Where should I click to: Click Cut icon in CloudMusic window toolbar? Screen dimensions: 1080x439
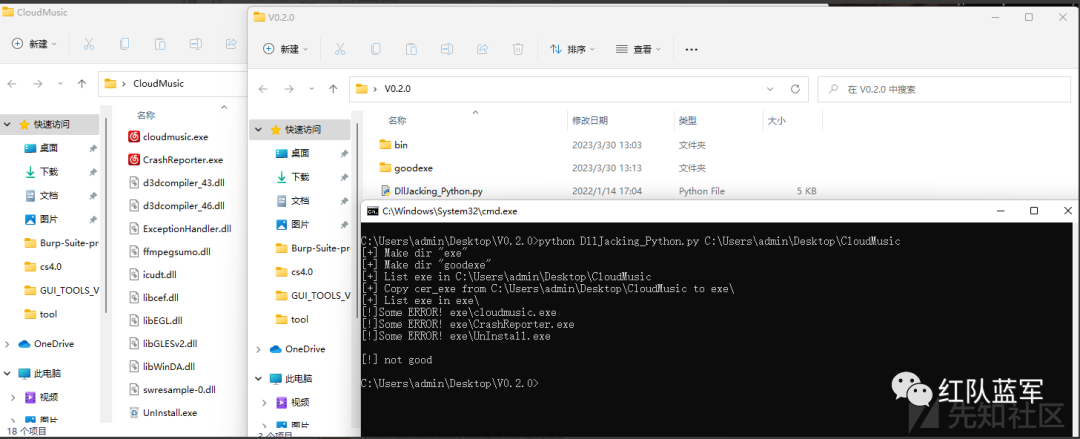(x=88, y=44)
